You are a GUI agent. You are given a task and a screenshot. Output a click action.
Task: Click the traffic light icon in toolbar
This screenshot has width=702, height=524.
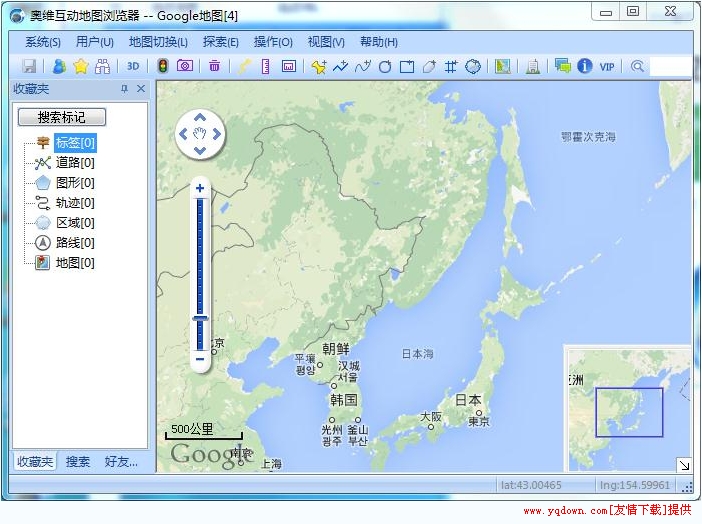pos(162,66)
